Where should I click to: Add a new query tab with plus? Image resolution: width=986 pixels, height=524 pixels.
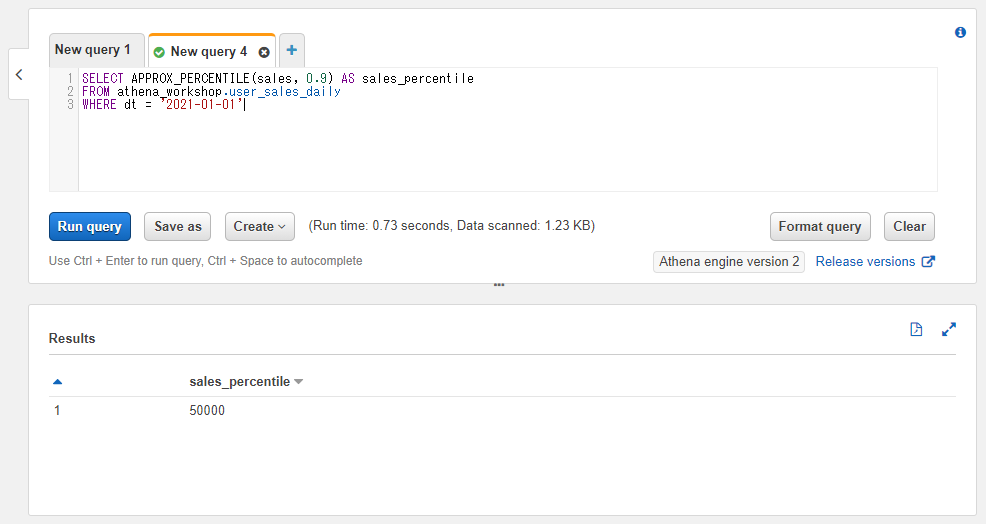(292, 50)
